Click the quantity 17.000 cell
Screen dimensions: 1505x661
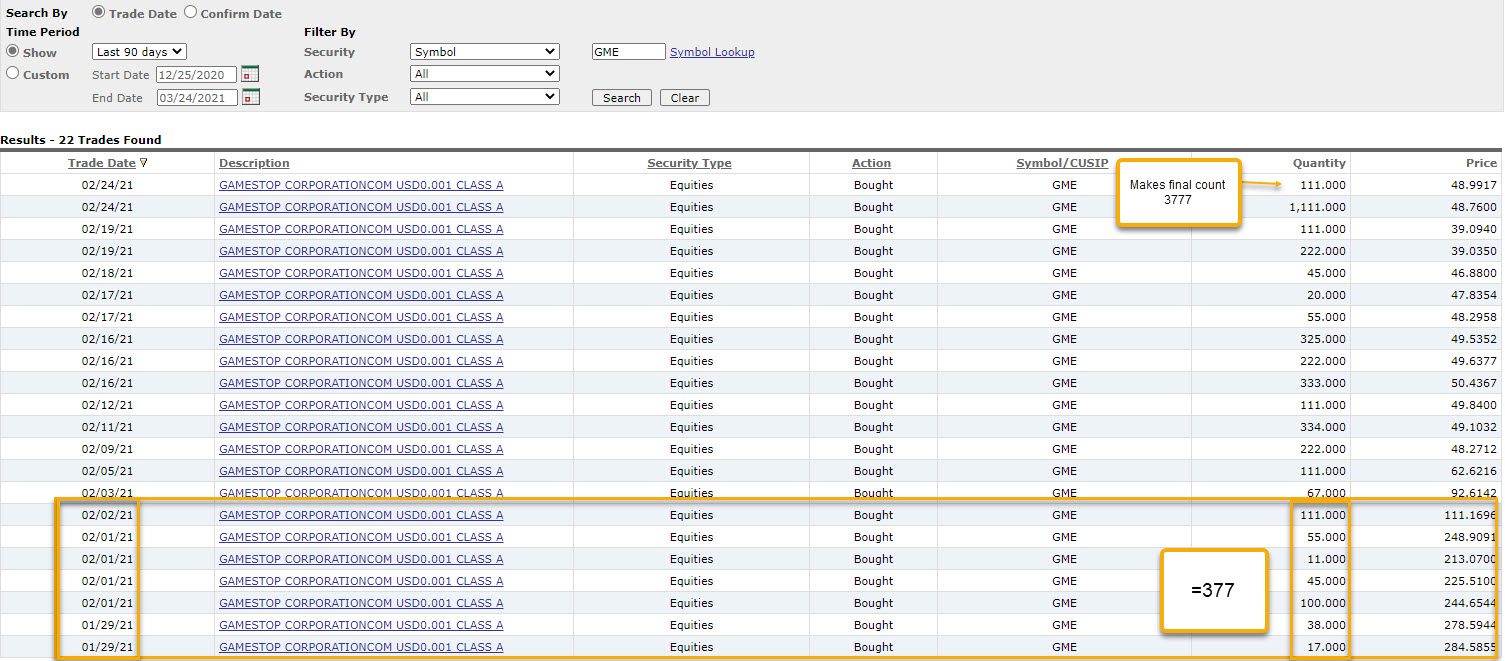pyautogui.click(x=1326, y=647)
